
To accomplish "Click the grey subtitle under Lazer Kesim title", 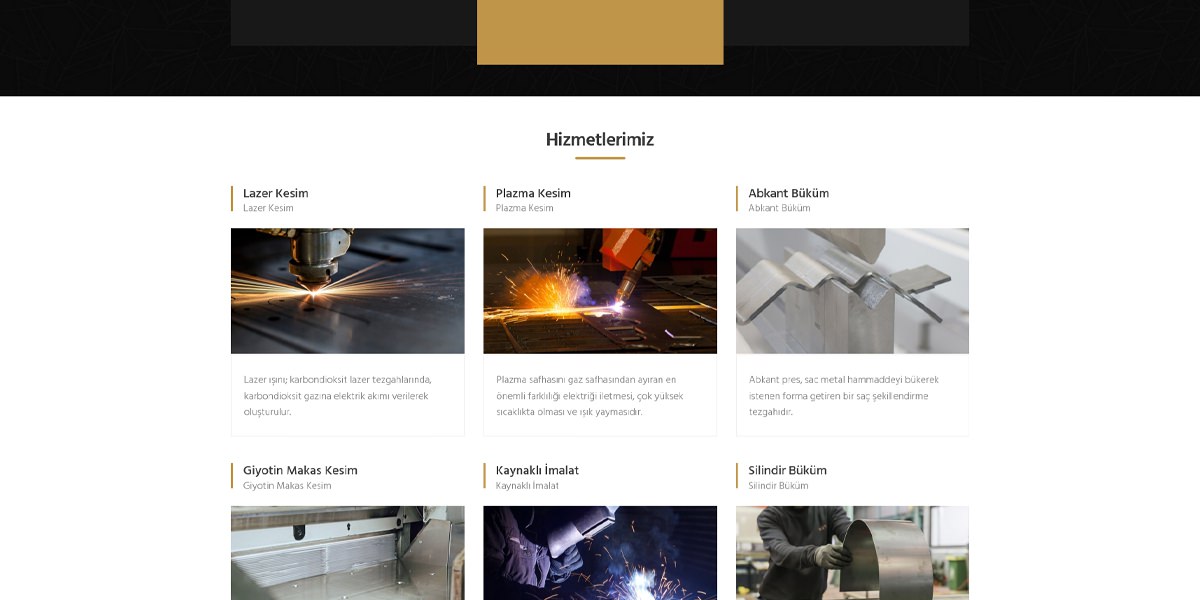I will tap(268, 208).
